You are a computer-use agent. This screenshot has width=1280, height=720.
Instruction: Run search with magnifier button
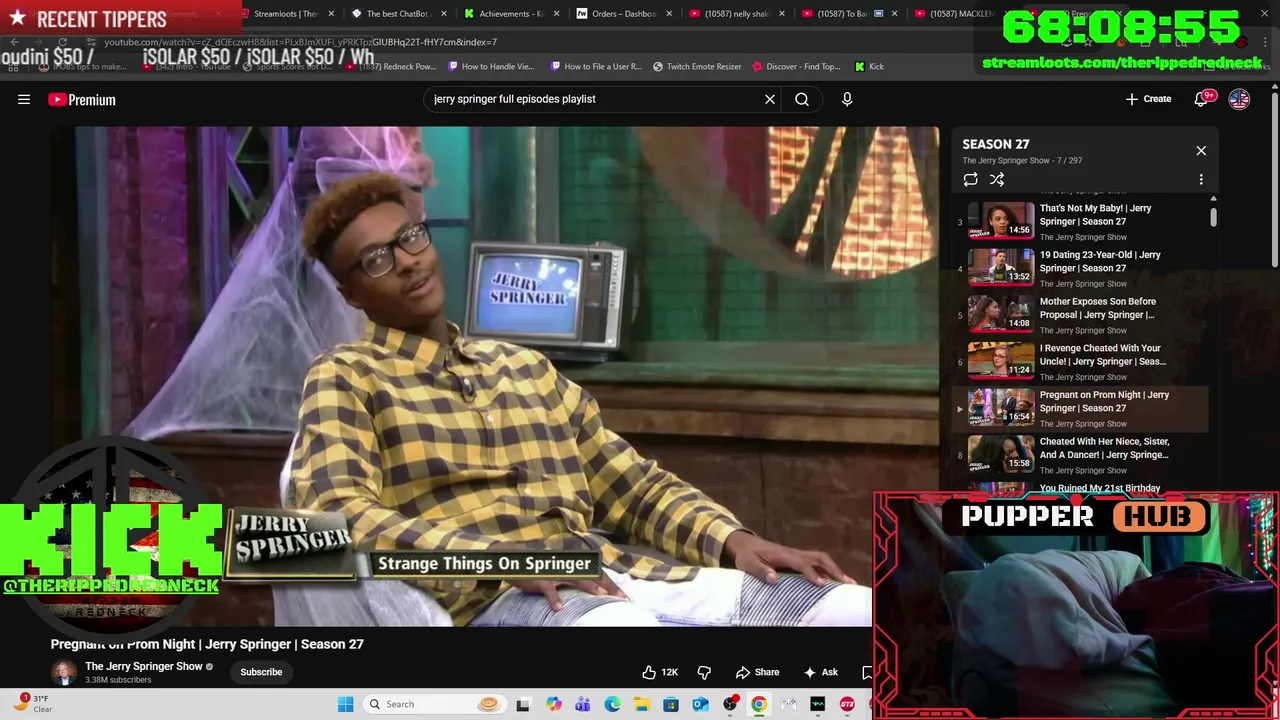tap(802, 99)
